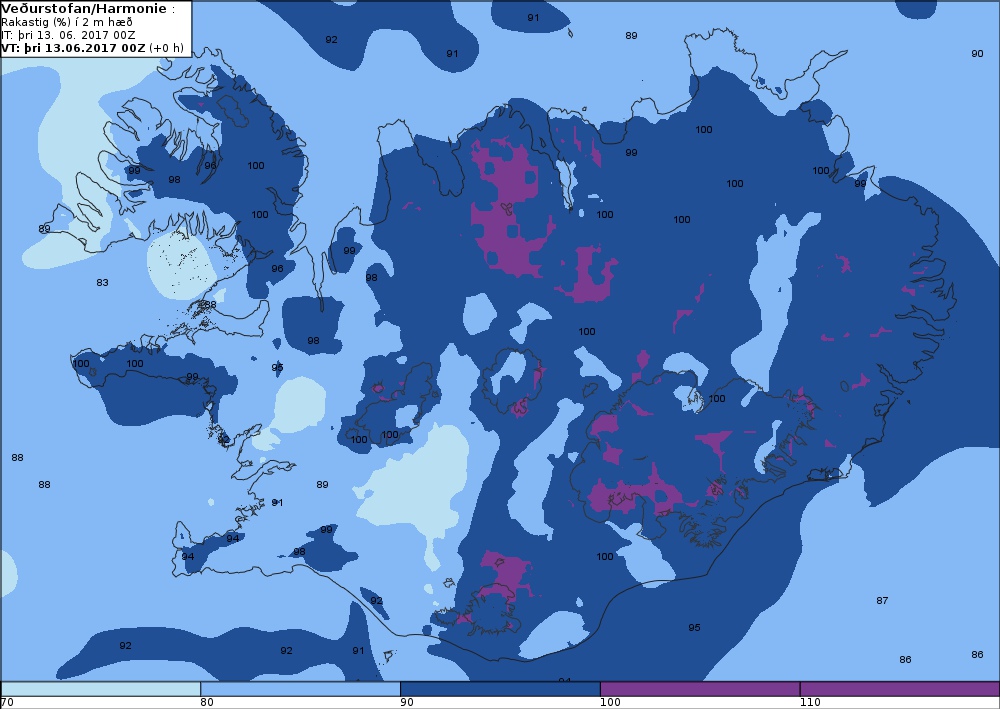Click the legend scale label 70
Image resolution: width=1000 pixels, height=709 pixels.
pos(8,703)
